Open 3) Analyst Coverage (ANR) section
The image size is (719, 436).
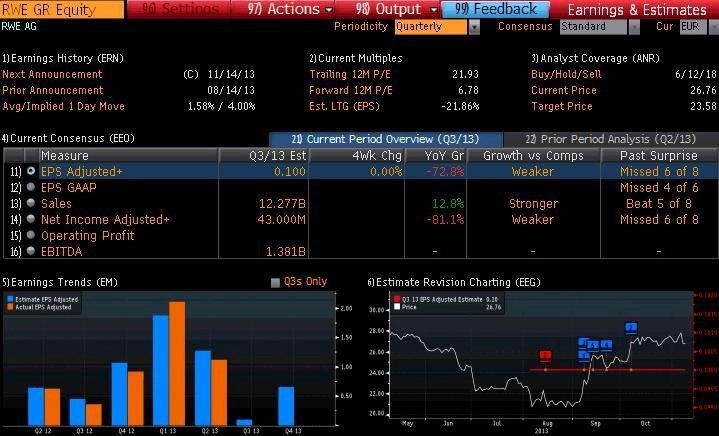(595, 58)
